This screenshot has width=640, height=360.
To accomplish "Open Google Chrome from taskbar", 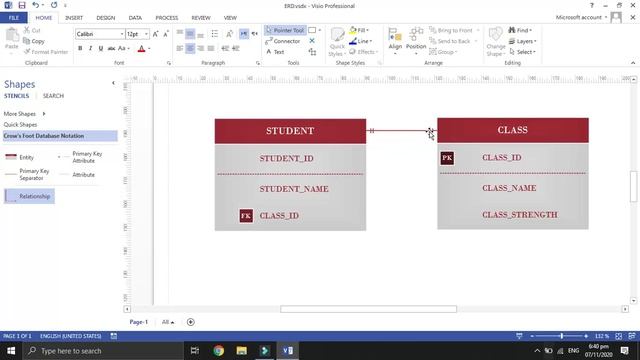I will point(218,351).
